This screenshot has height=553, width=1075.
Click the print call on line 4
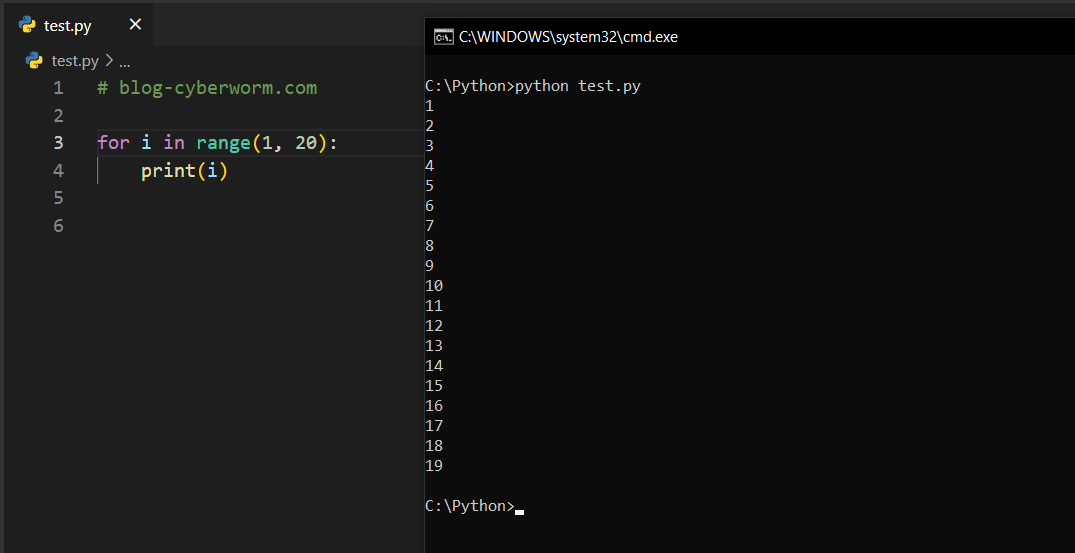click(167, 171)
